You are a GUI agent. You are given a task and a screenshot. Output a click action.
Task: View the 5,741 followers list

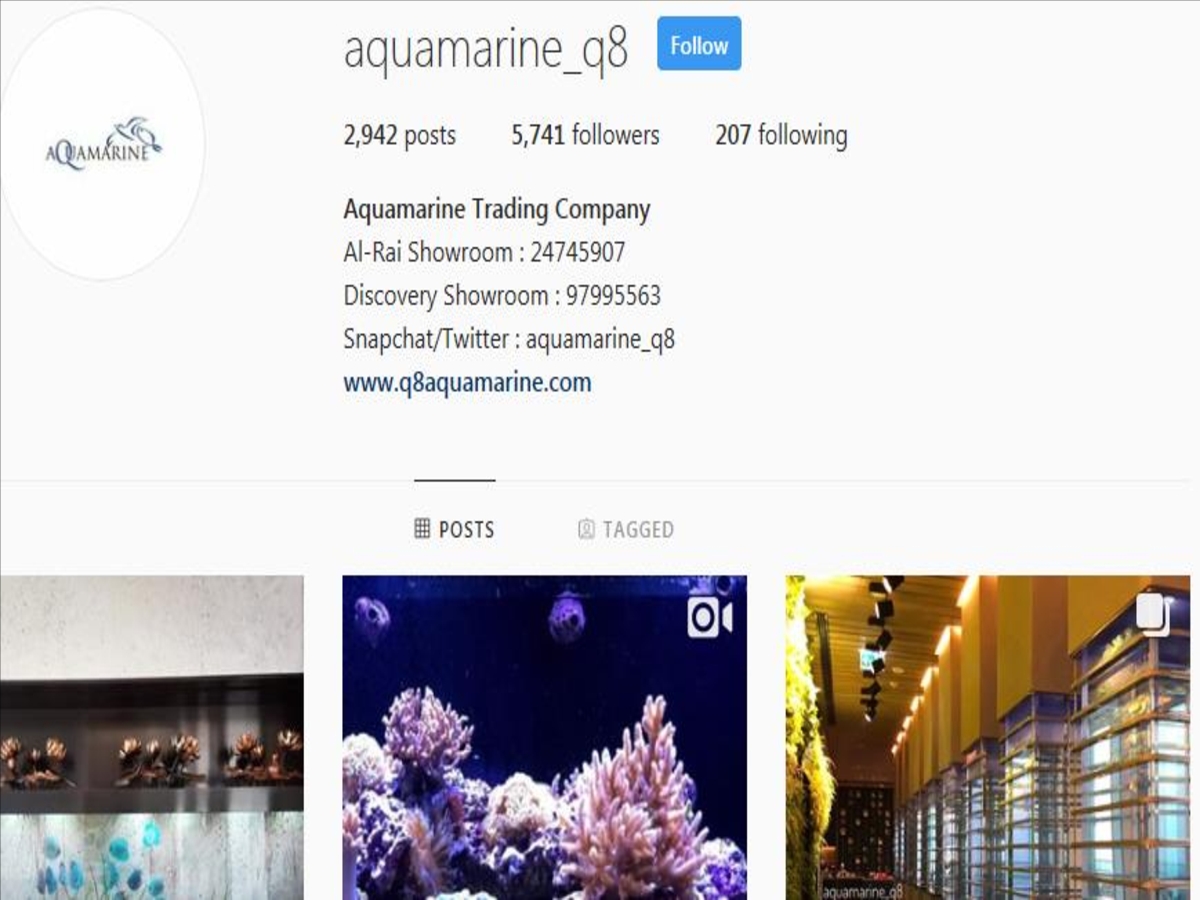coord(585,135)
